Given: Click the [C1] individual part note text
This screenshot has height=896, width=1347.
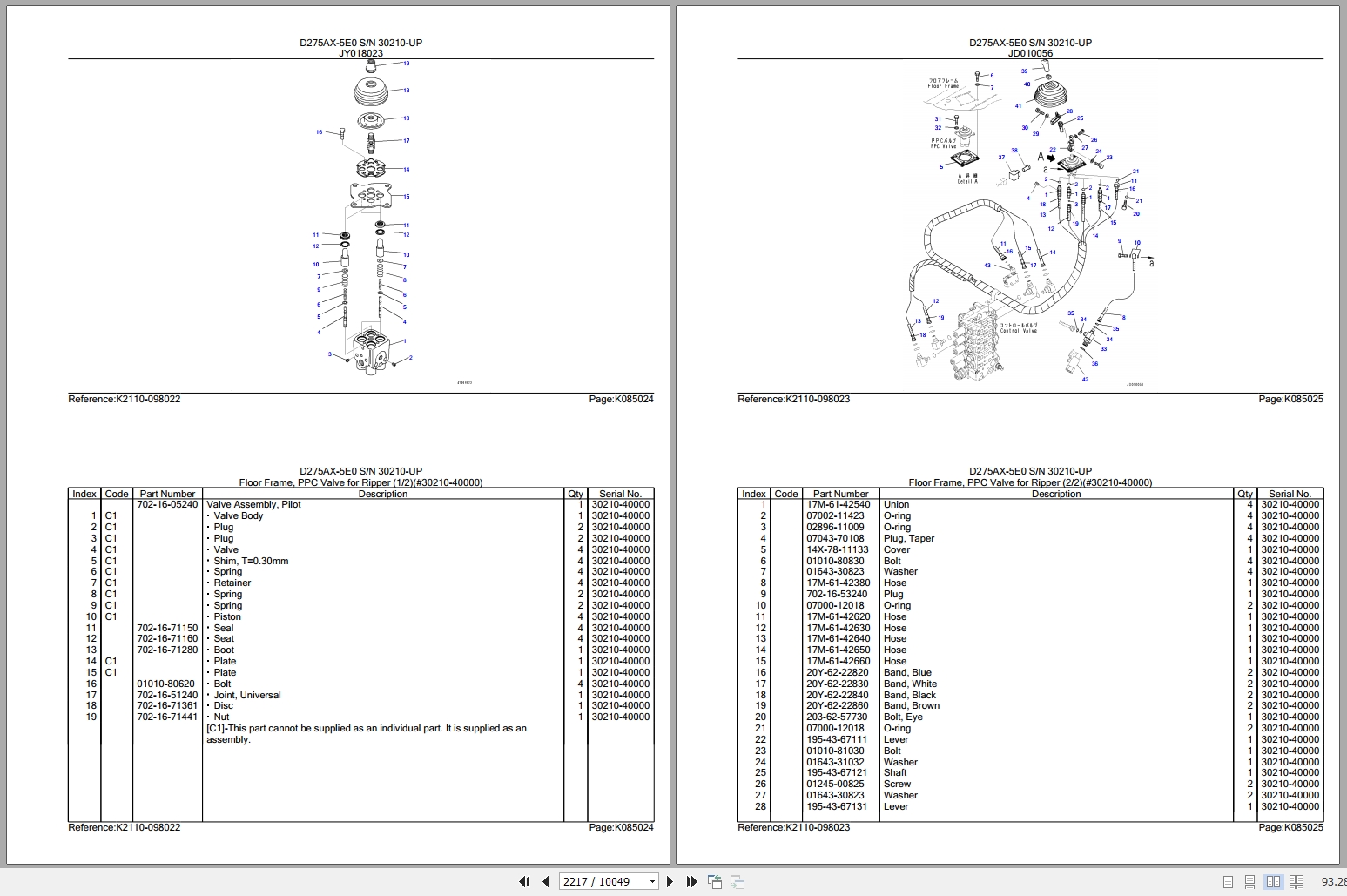Looking at the screenshot, I should click(x=367, y=734).
